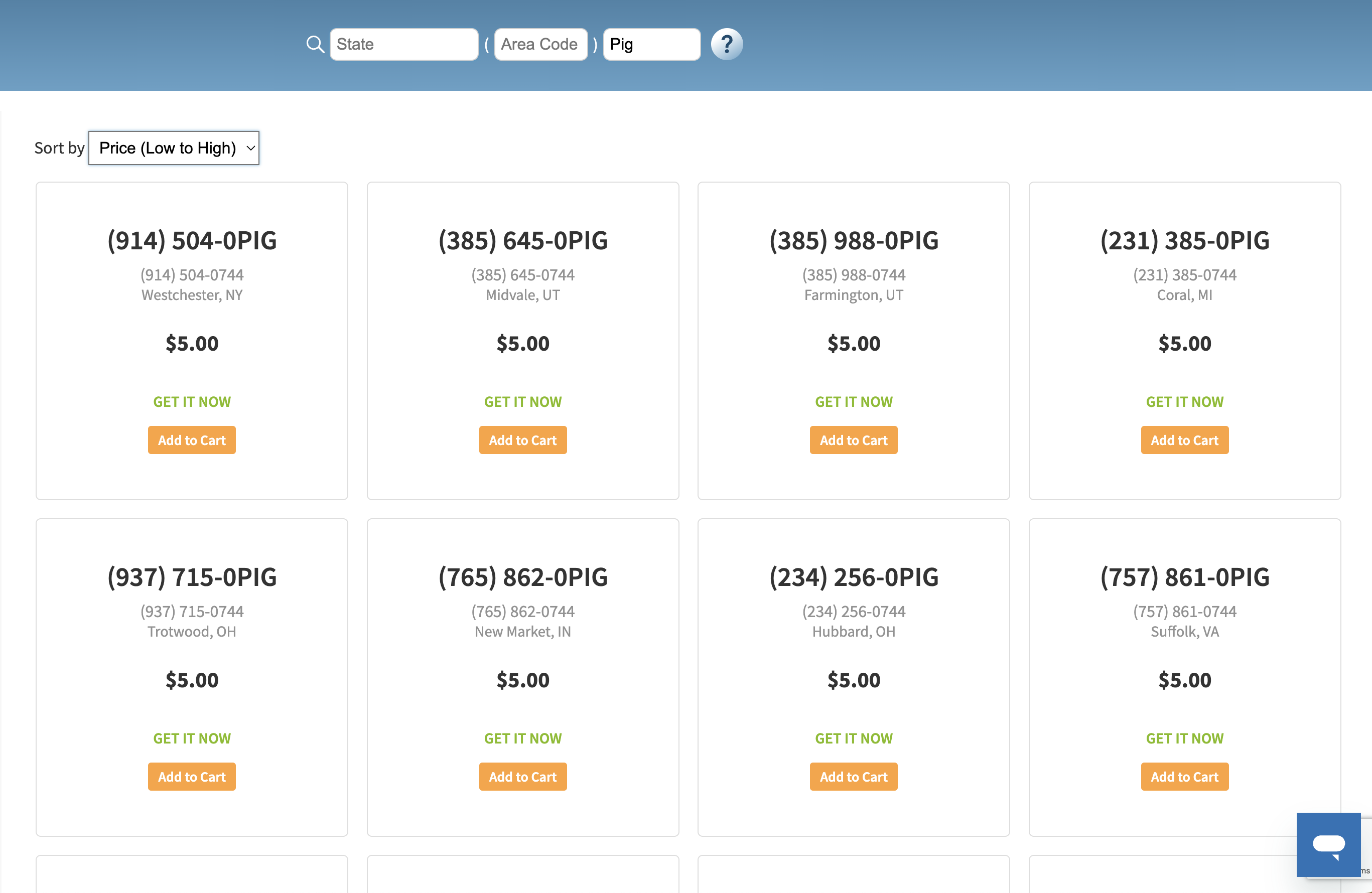Click GET IT NOW for Westchester, NY number
1372x893 pixels.
(x=192, y=401)
